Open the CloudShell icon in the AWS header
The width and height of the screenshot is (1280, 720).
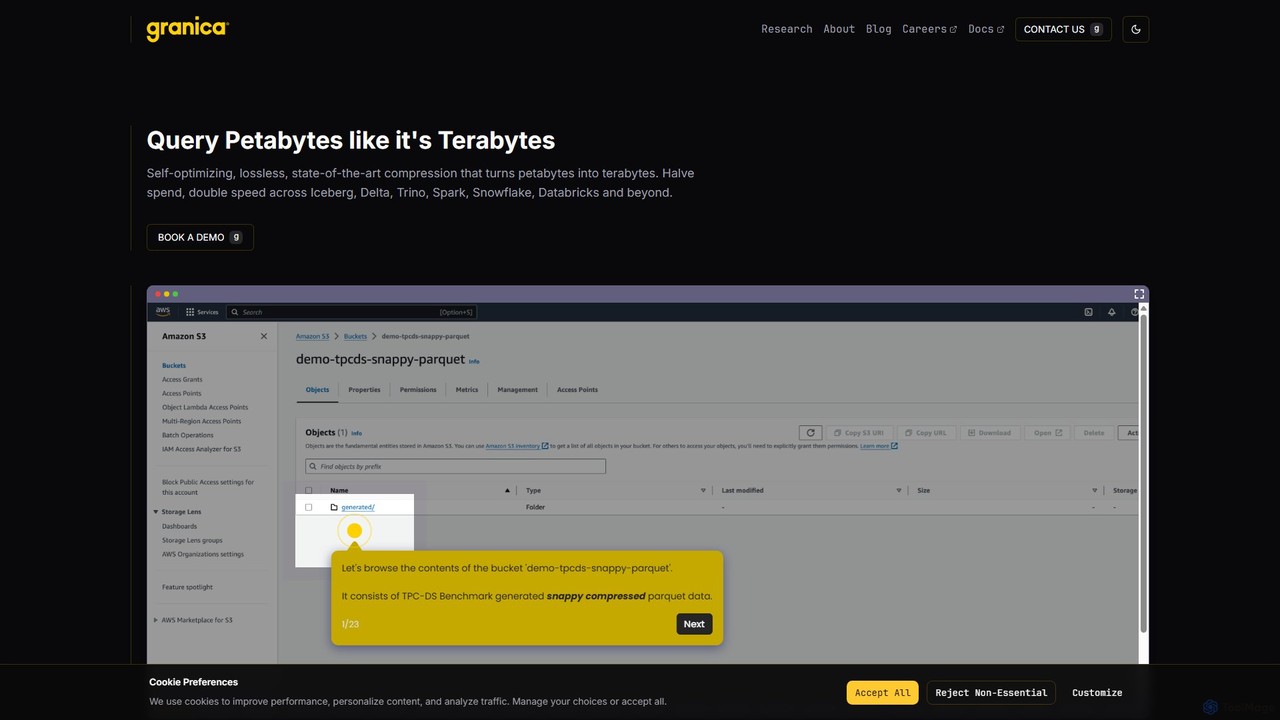[x=1089, y=312]
